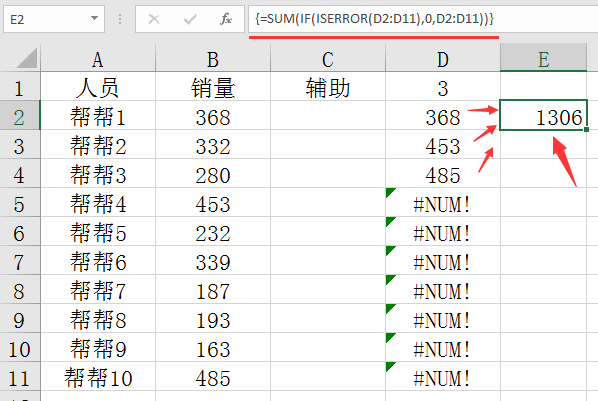Image resolution: width=598 pixels, height=401 pixels.
Task: Click cell B9 with value 193
Action: pyautogui.click(x=213, y=319)
